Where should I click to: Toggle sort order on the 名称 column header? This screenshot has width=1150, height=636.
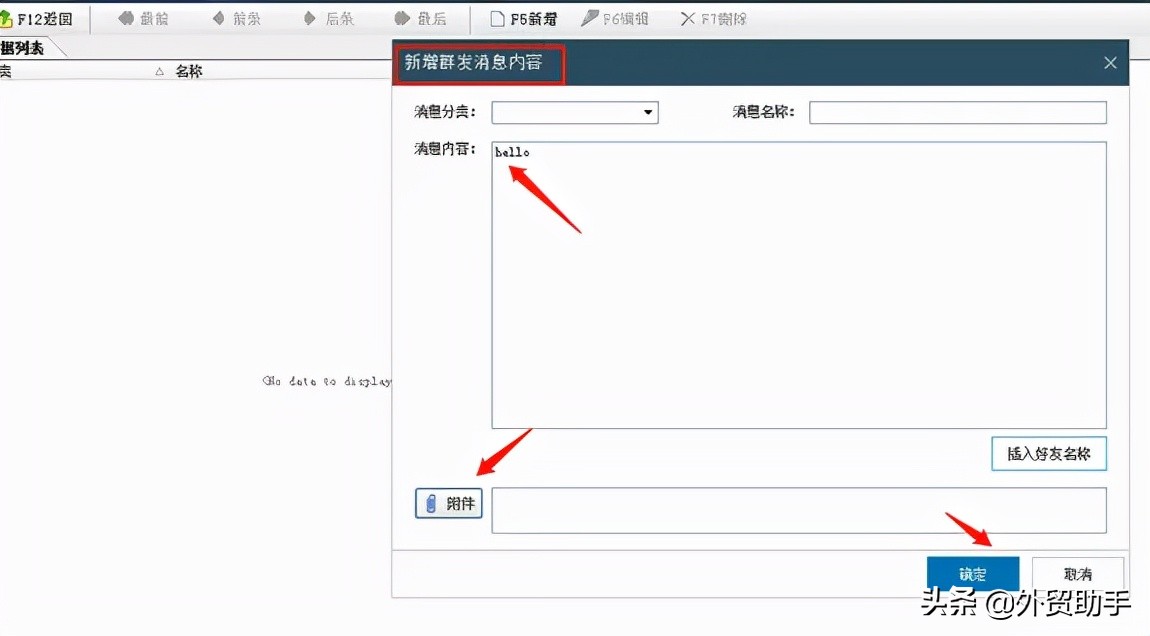(x=188, y=70)
